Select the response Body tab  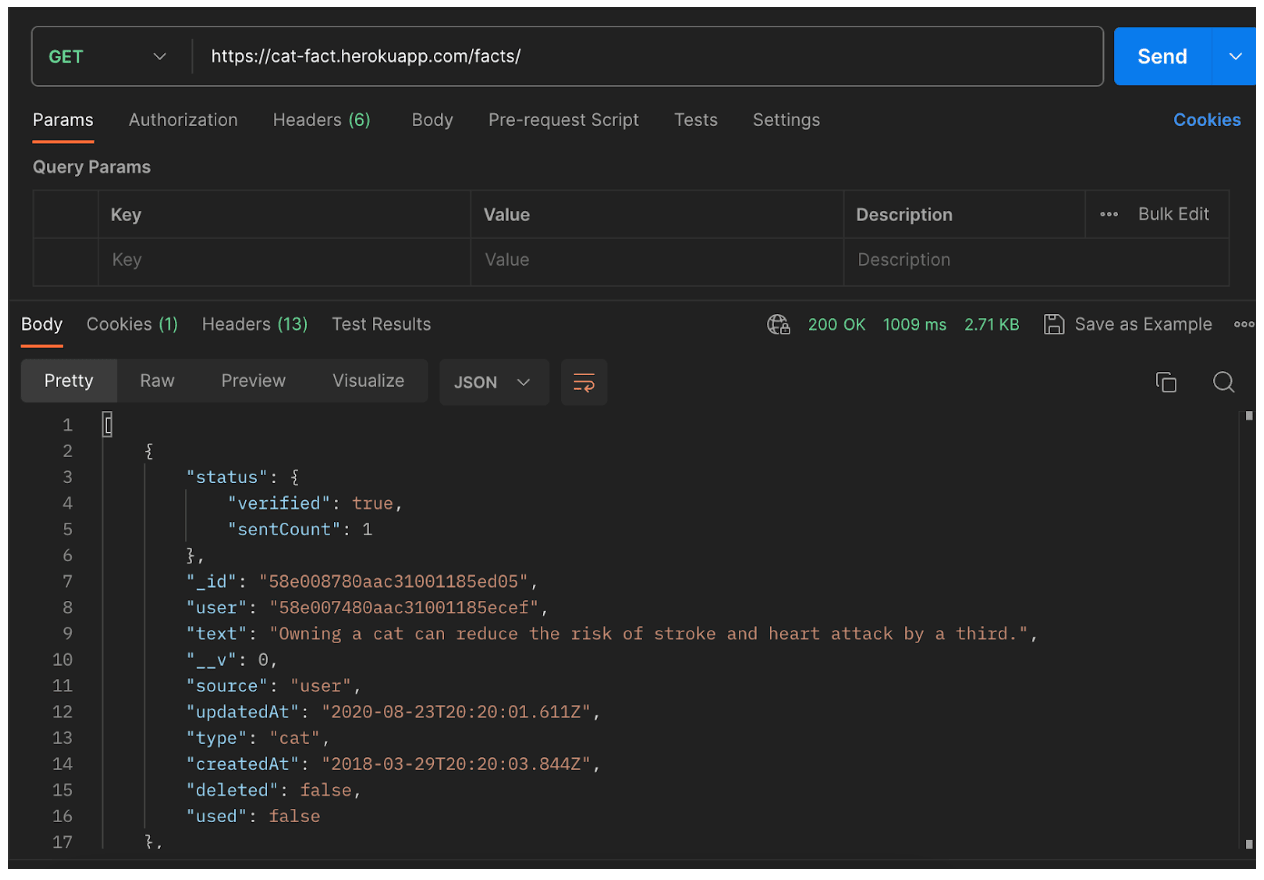42,324
